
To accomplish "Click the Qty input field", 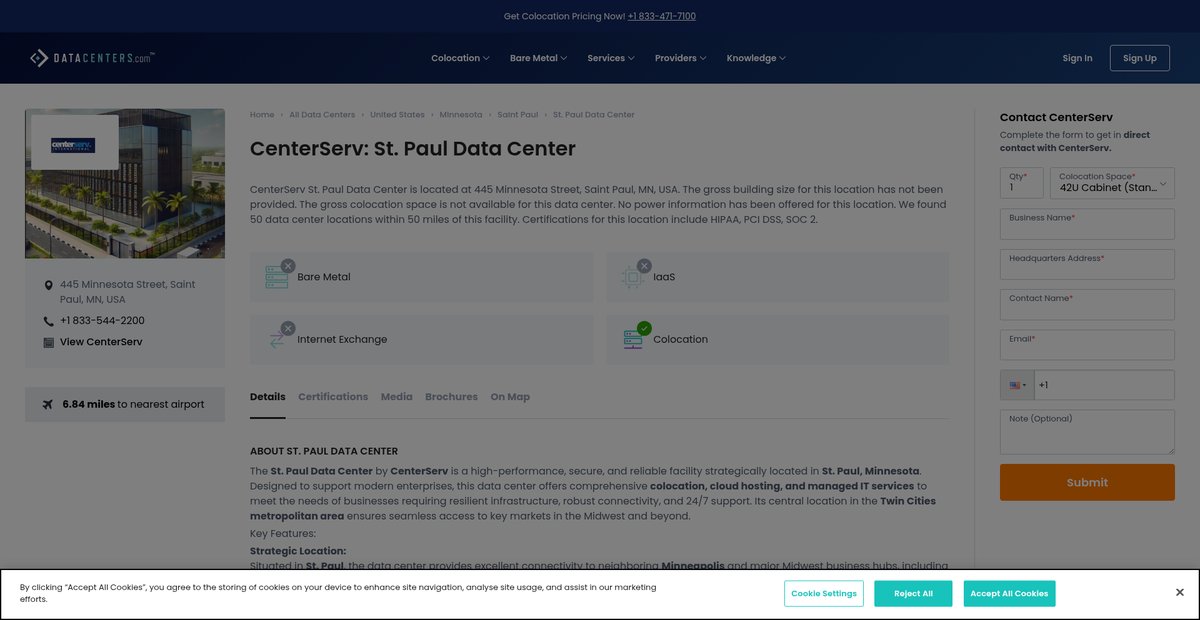I will 1022,183.
